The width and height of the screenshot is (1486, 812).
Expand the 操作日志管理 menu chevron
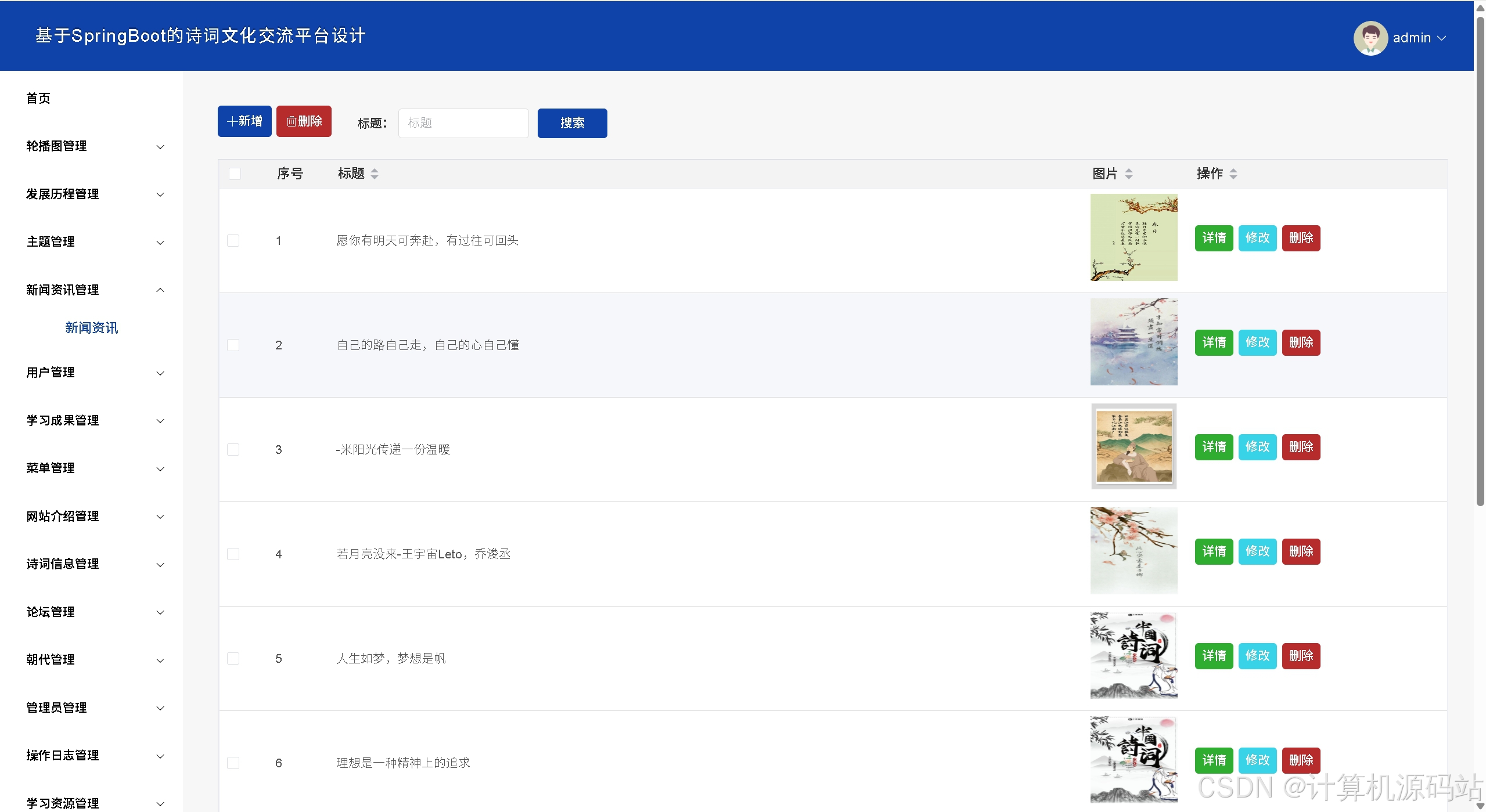161,756
